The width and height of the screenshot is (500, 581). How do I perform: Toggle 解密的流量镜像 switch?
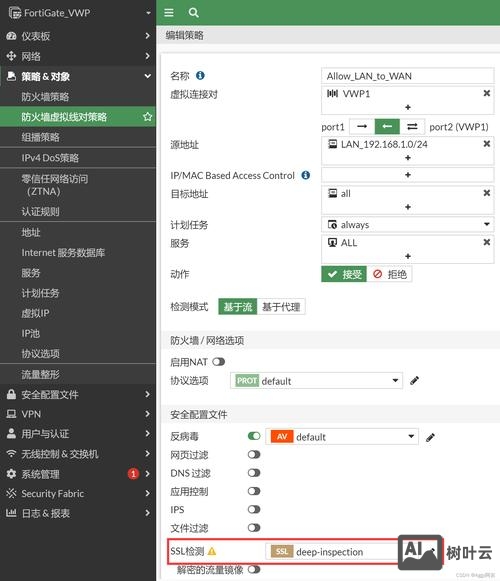[x=254, y=569]
